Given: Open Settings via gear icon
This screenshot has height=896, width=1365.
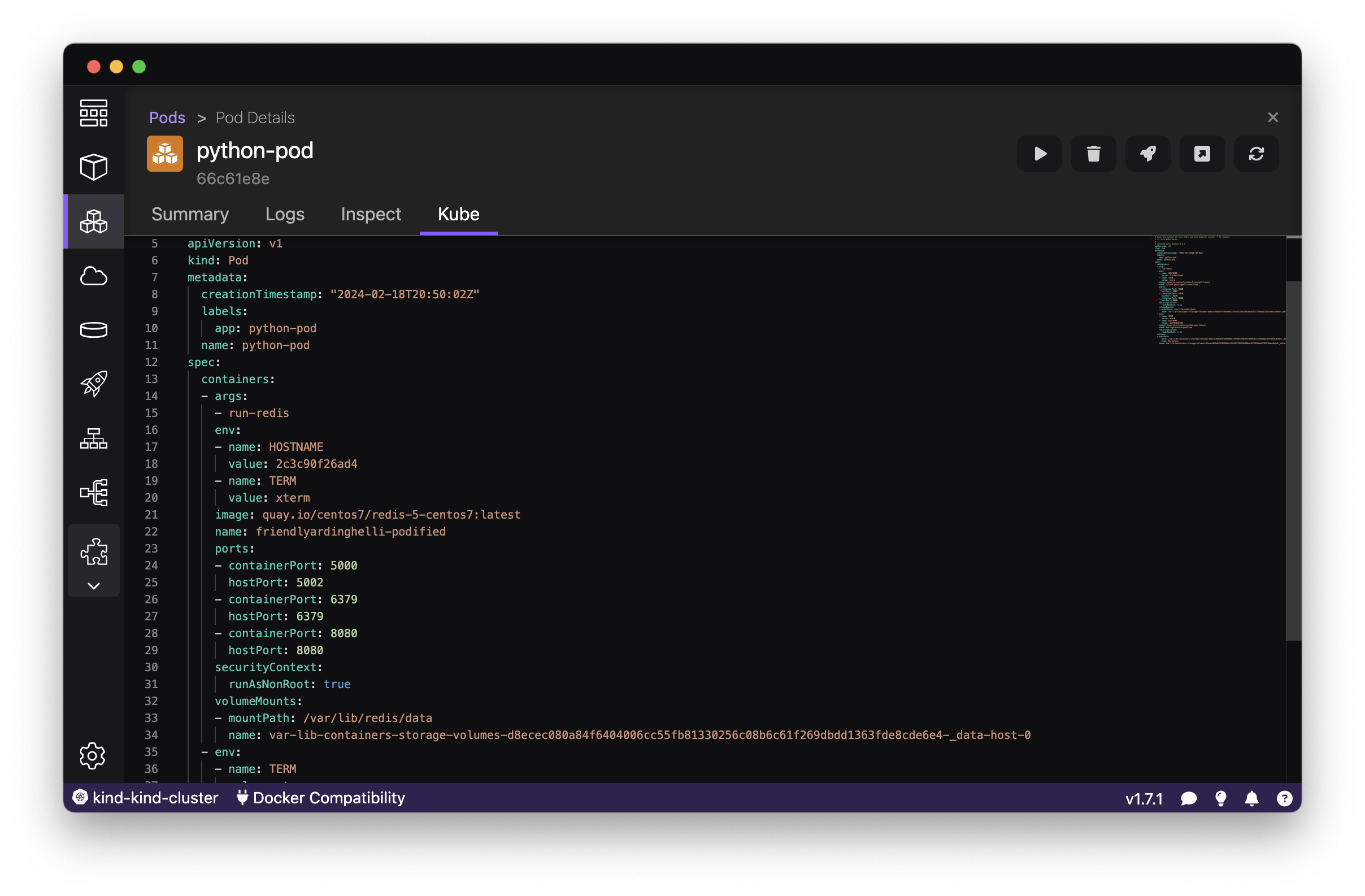Looking at the screenshot, I should [93, 755].
